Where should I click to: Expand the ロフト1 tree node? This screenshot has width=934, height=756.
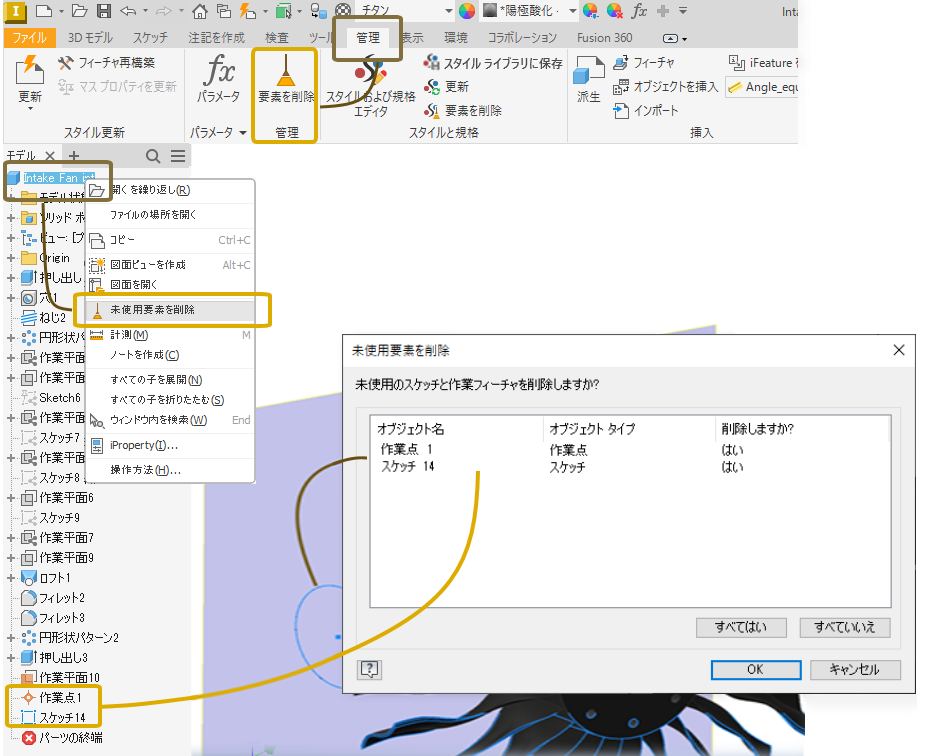pyautogui.click(x=11, y=577)
